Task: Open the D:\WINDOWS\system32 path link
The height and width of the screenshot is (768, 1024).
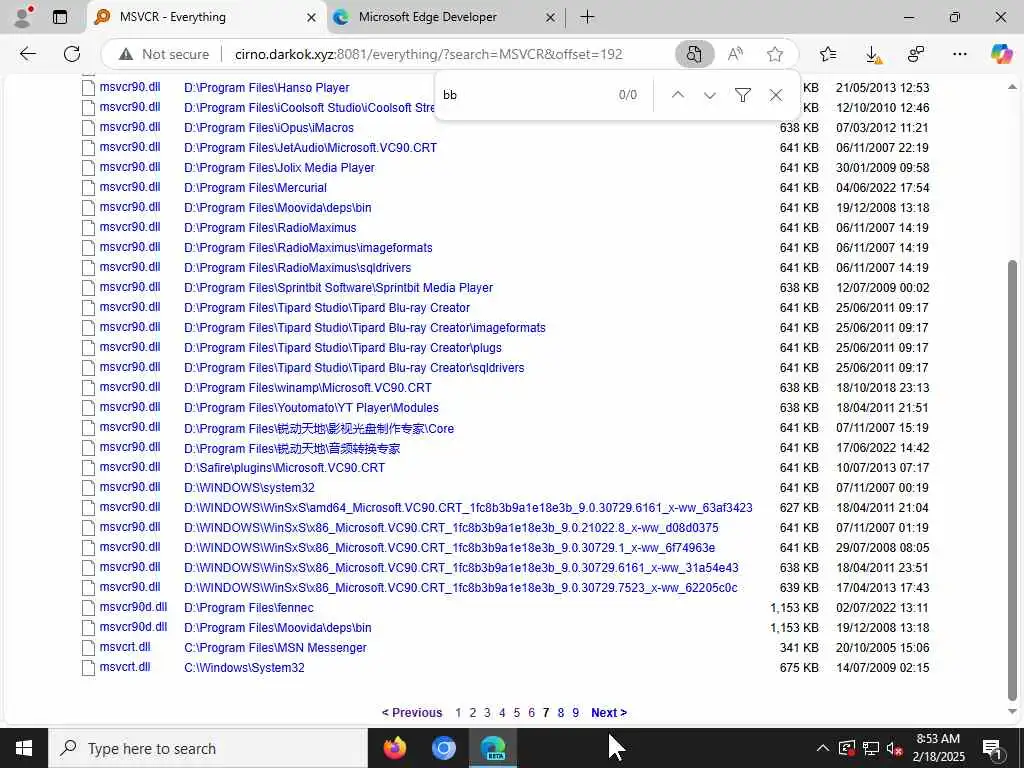Action: tap(249, 487)
